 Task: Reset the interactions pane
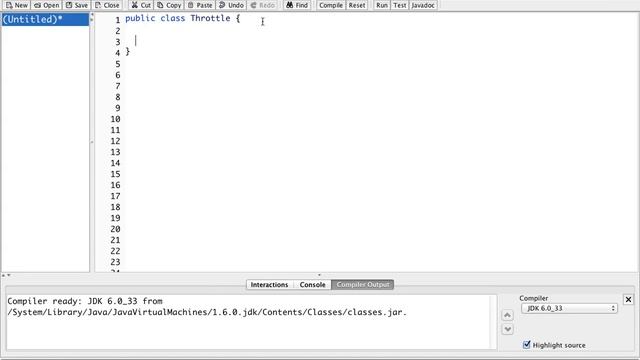357,5
